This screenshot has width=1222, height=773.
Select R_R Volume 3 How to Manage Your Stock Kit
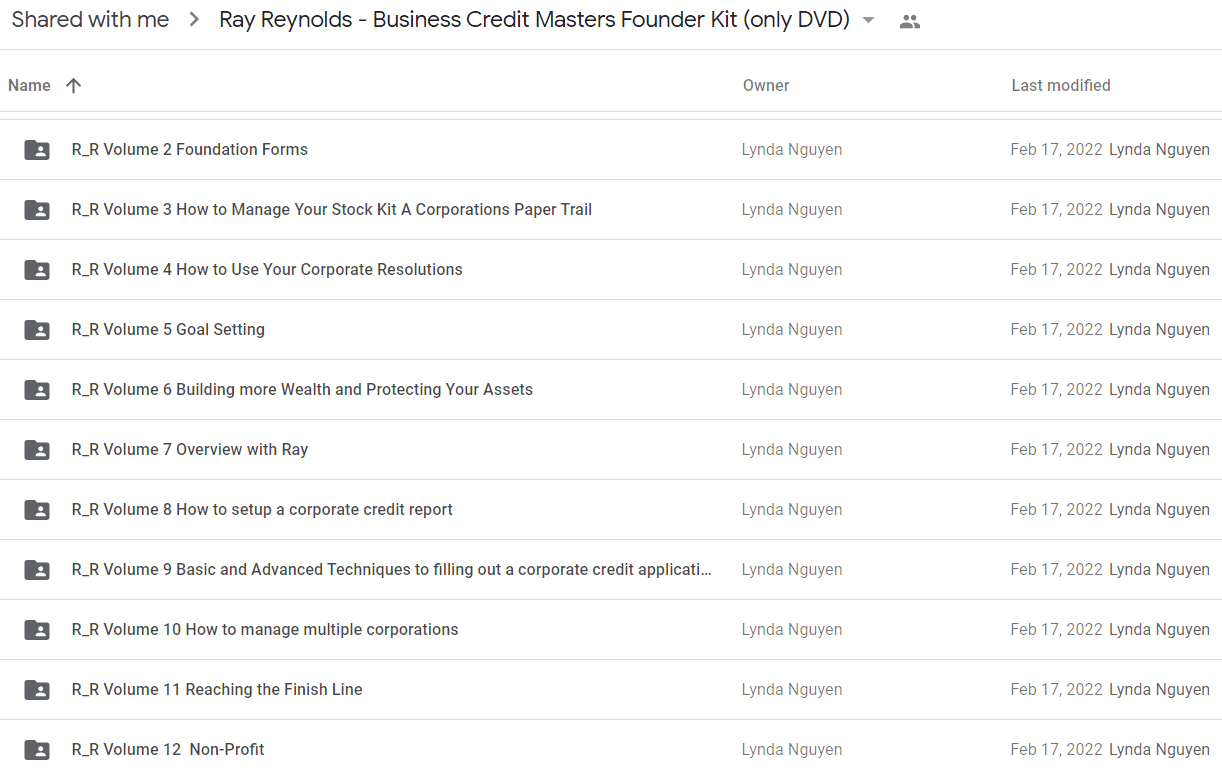(x=332, y=210)
